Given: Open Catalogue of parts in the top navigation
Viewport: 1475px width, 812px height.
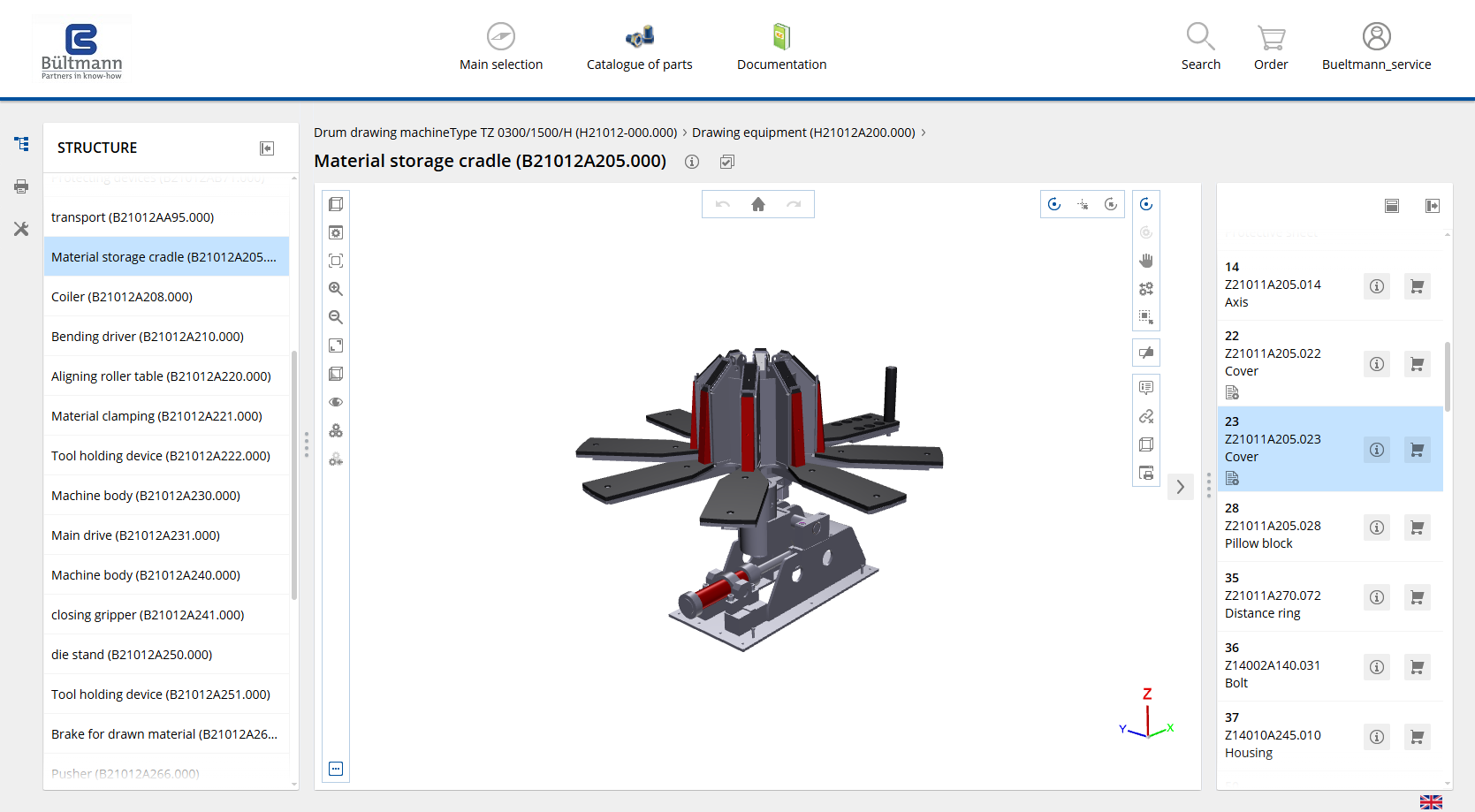Looking at the screenshot, I should coord(640,47).
